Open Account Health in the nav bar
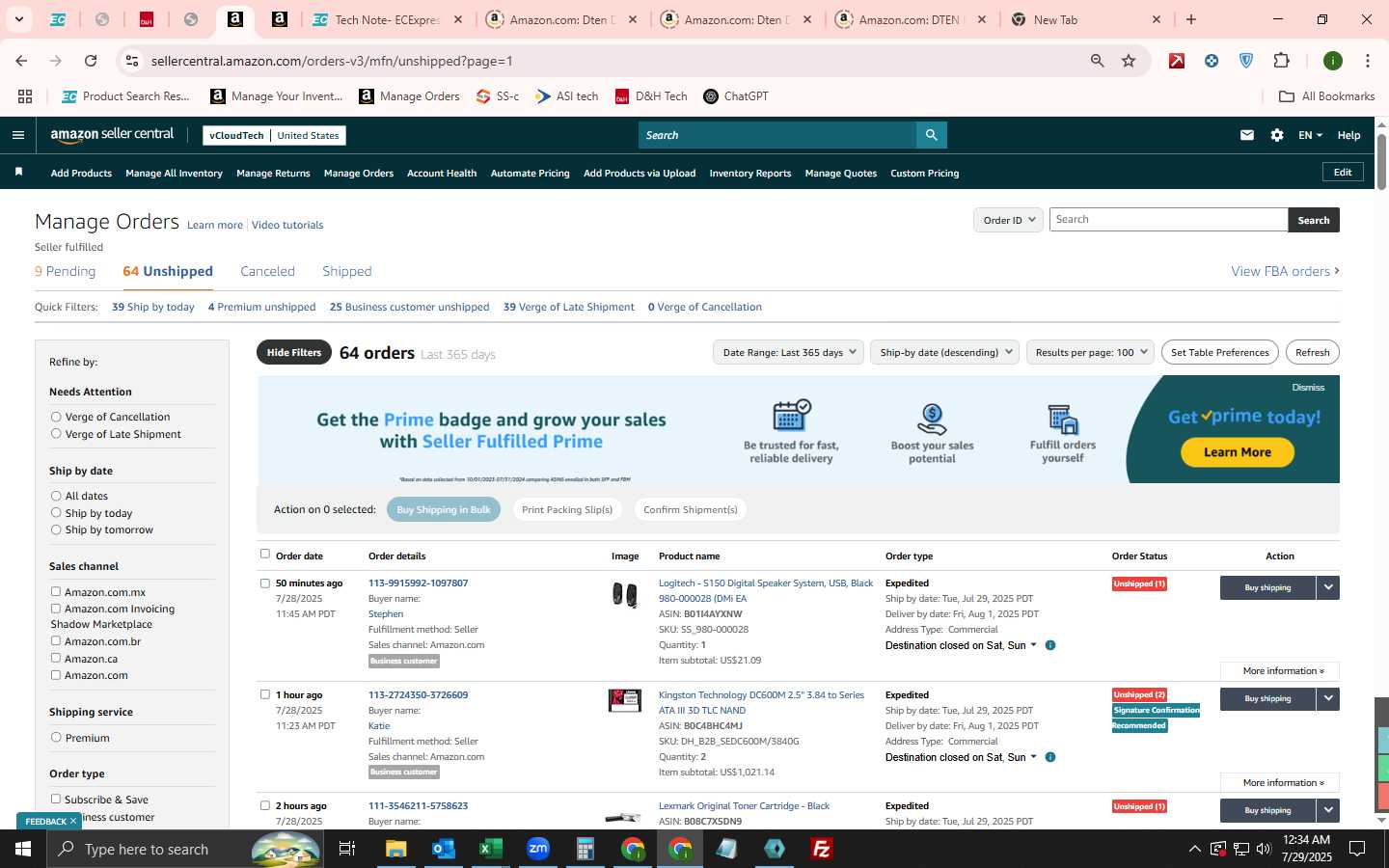The width and height of the screenshot is (1389, 868). (x=442, y=174)
